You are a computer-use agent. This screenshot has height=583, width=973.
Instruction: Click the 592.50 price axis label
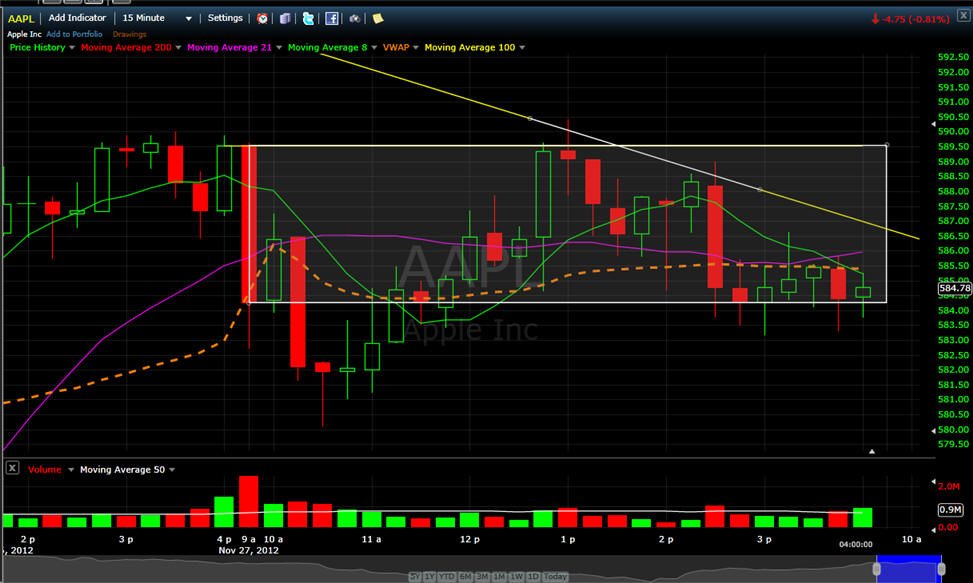(x=953, y=57)
